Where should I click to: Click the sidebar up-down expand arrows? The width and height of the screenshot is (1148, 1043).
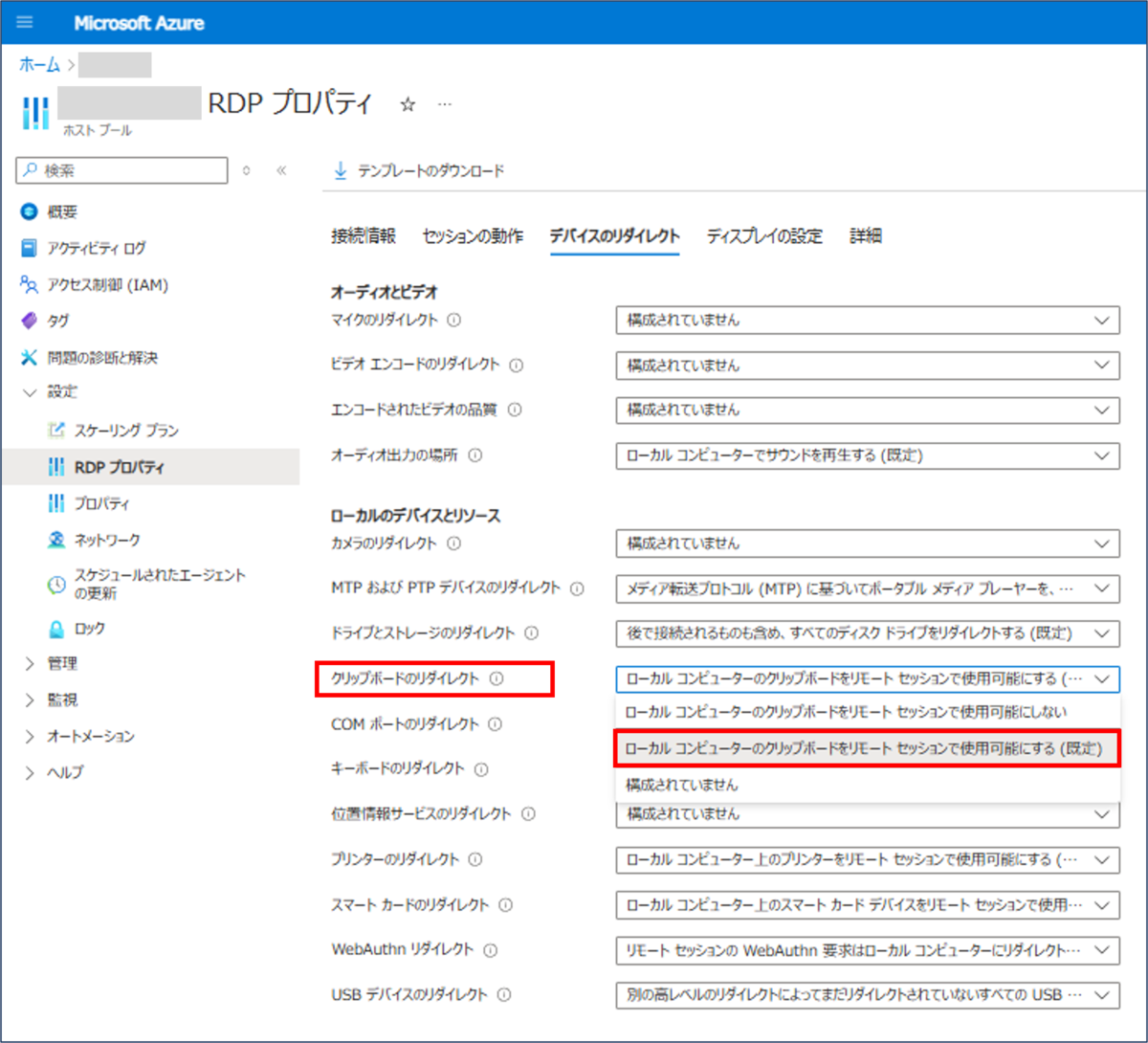coord(247,170)
